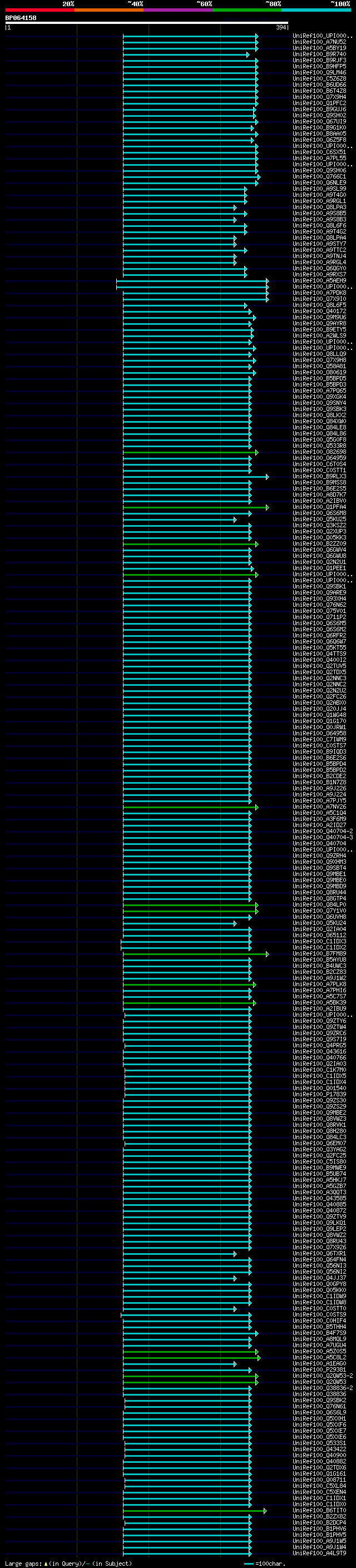Select UniRef100_B9ETY5 label
Viewport: 356px width, 1568px height.
pos(319,330)
